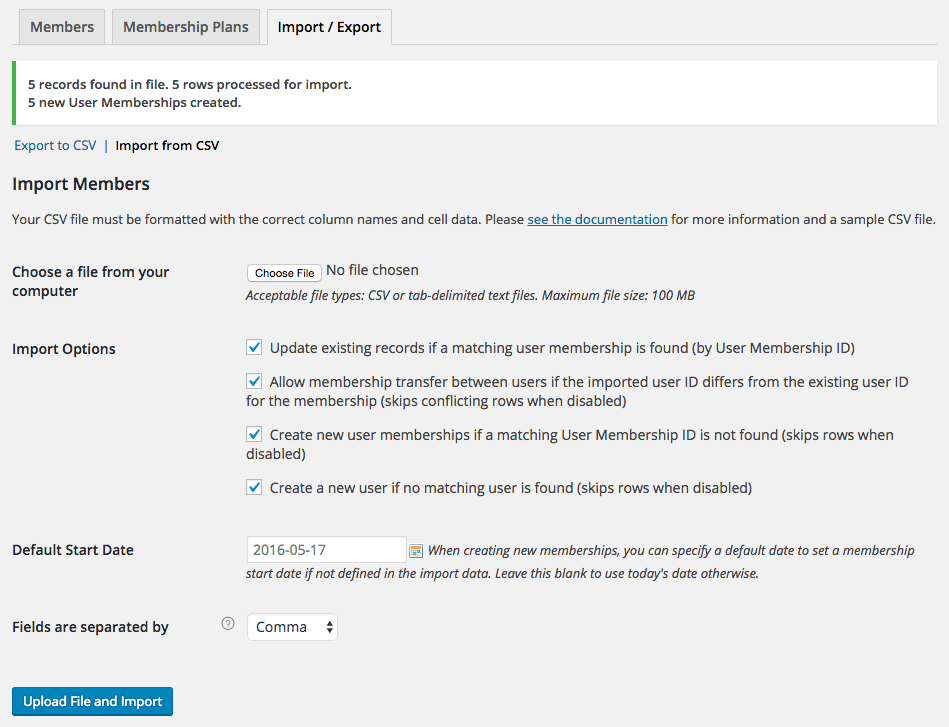Select the Import / Export tab

(329, 28)
